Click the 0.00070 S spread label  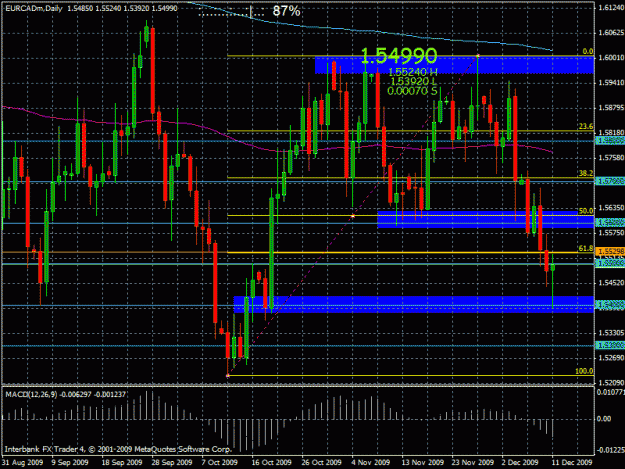point(412,91)
